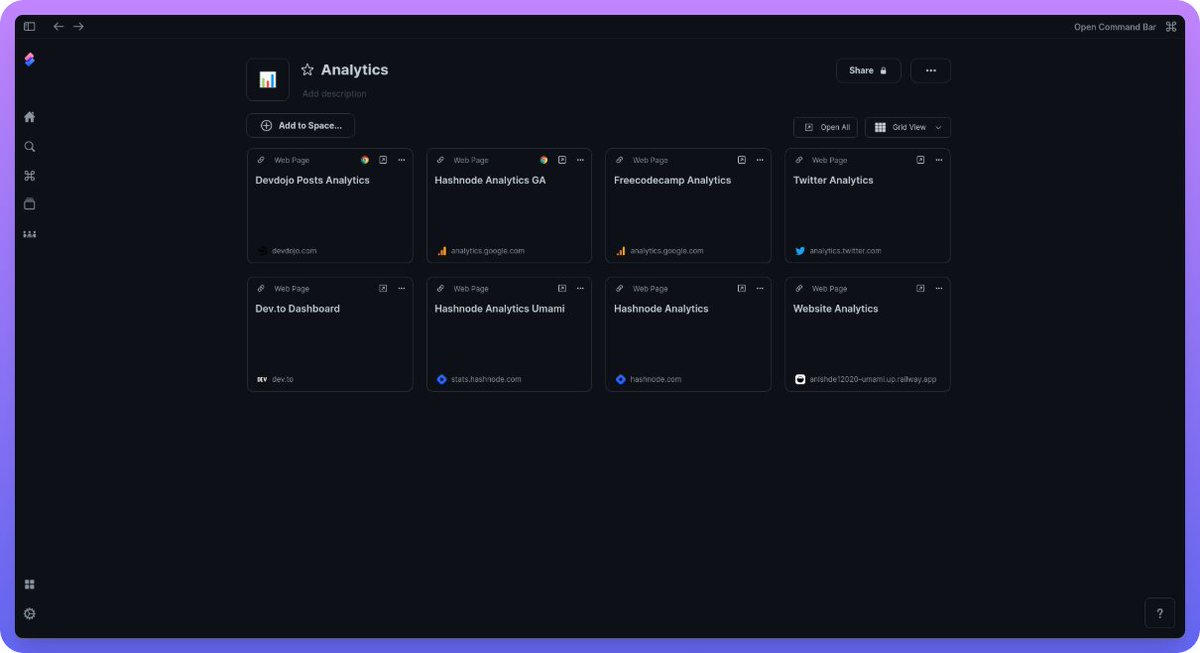1200x653 pixels.
Task: Open Twitter Analytics external link icon
Action: tap(921, 160)
